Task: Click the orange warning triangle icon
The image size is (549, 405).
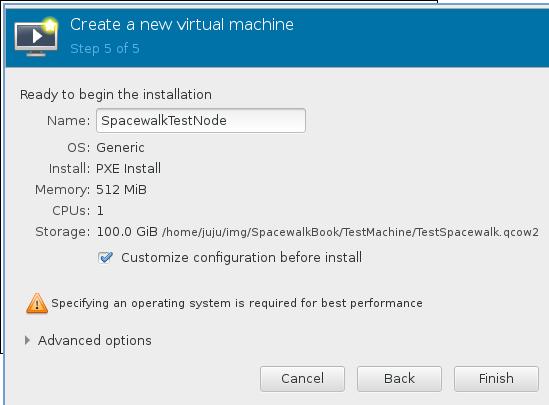Action: [x=37, y=303]
